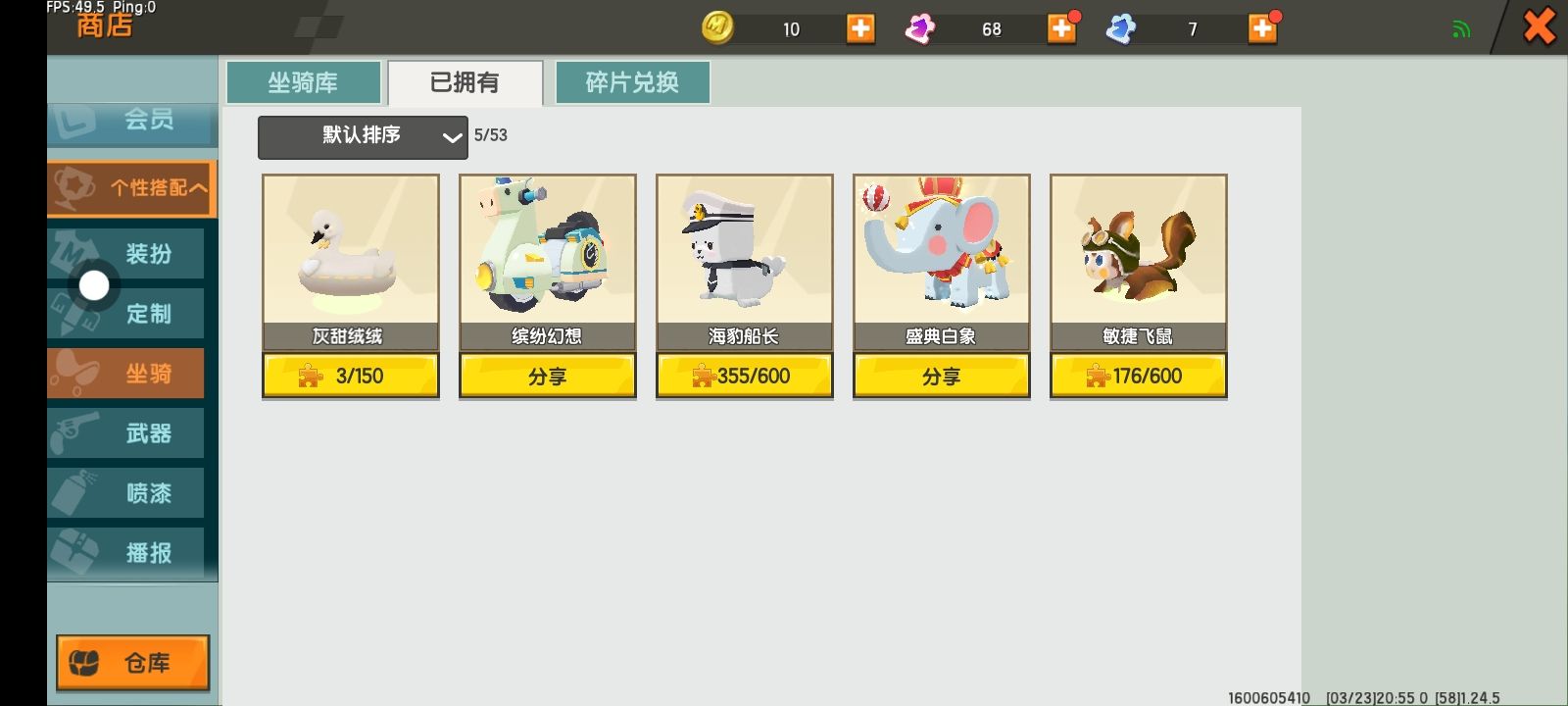Tap the plus icon beside the blue gems (7)
1568x706 pixels.
pos(1262,28)
